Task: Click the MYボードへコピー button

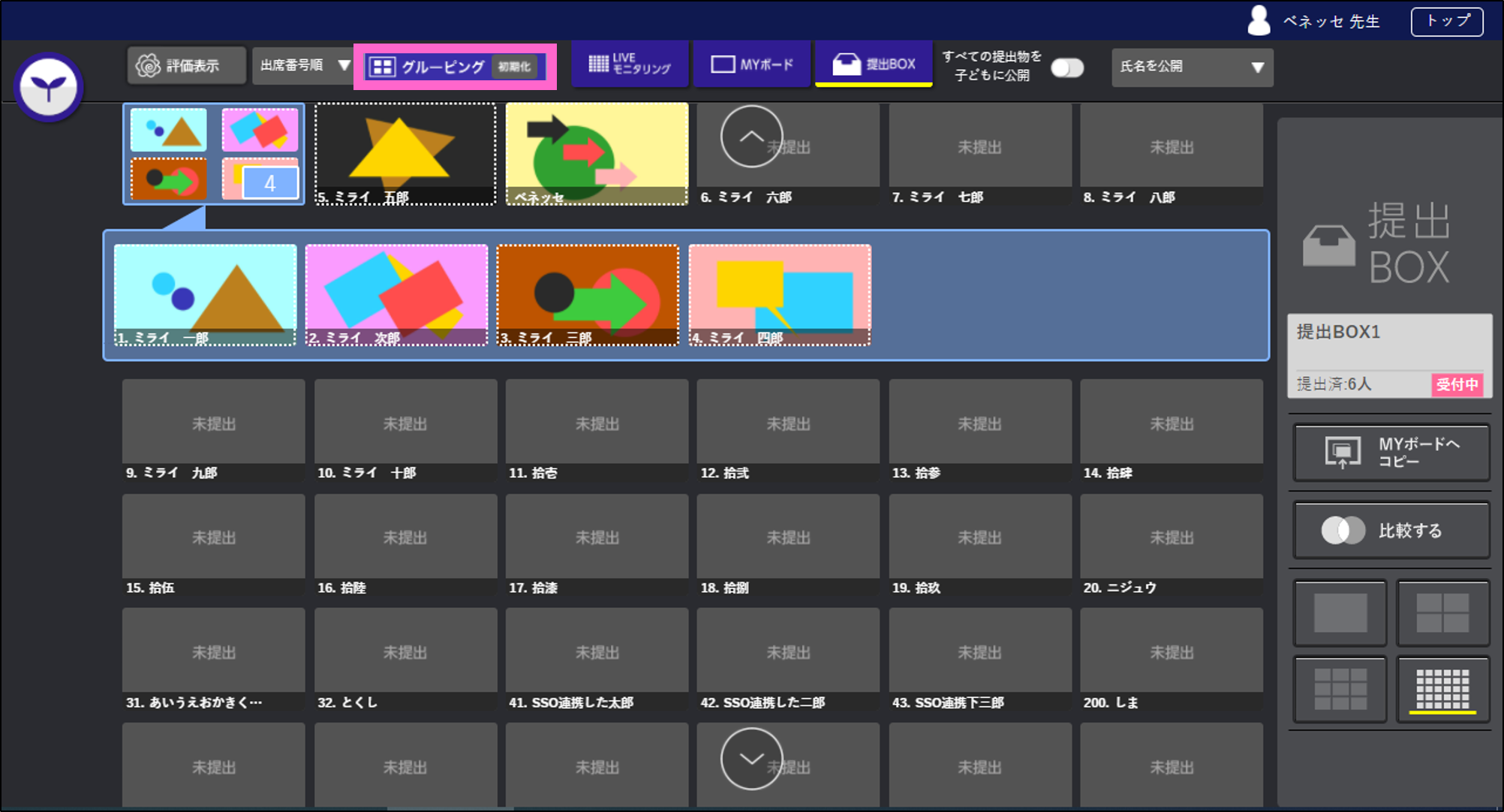Action: pos(1391,453)
